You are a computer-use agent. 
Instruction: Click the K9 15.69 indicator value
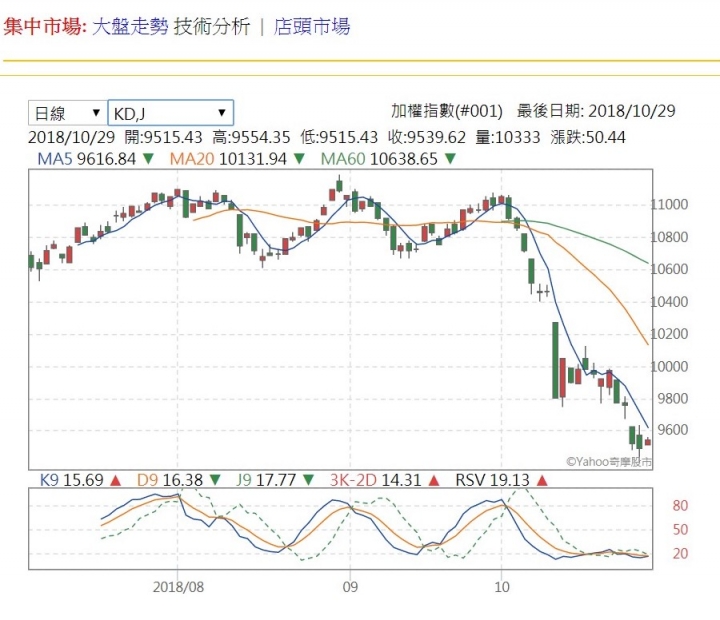[72, 480]
